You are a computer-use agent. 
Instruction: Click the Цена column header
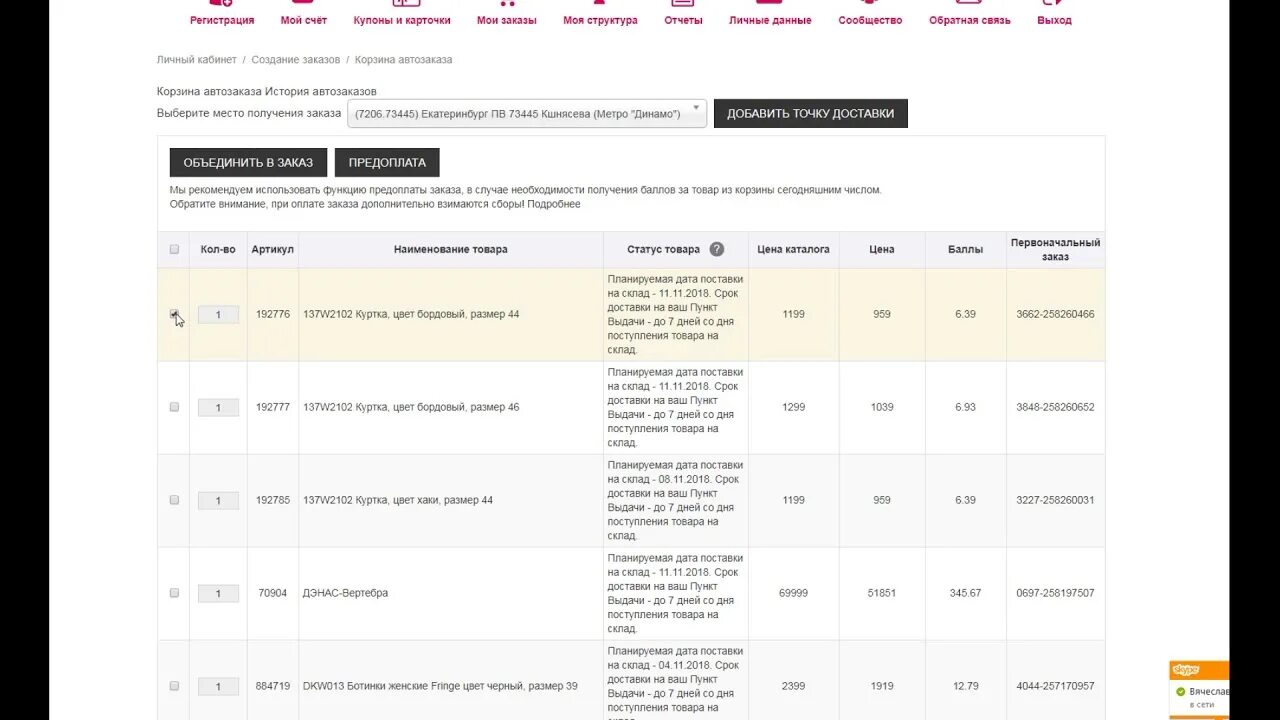[x=882, y=249]
